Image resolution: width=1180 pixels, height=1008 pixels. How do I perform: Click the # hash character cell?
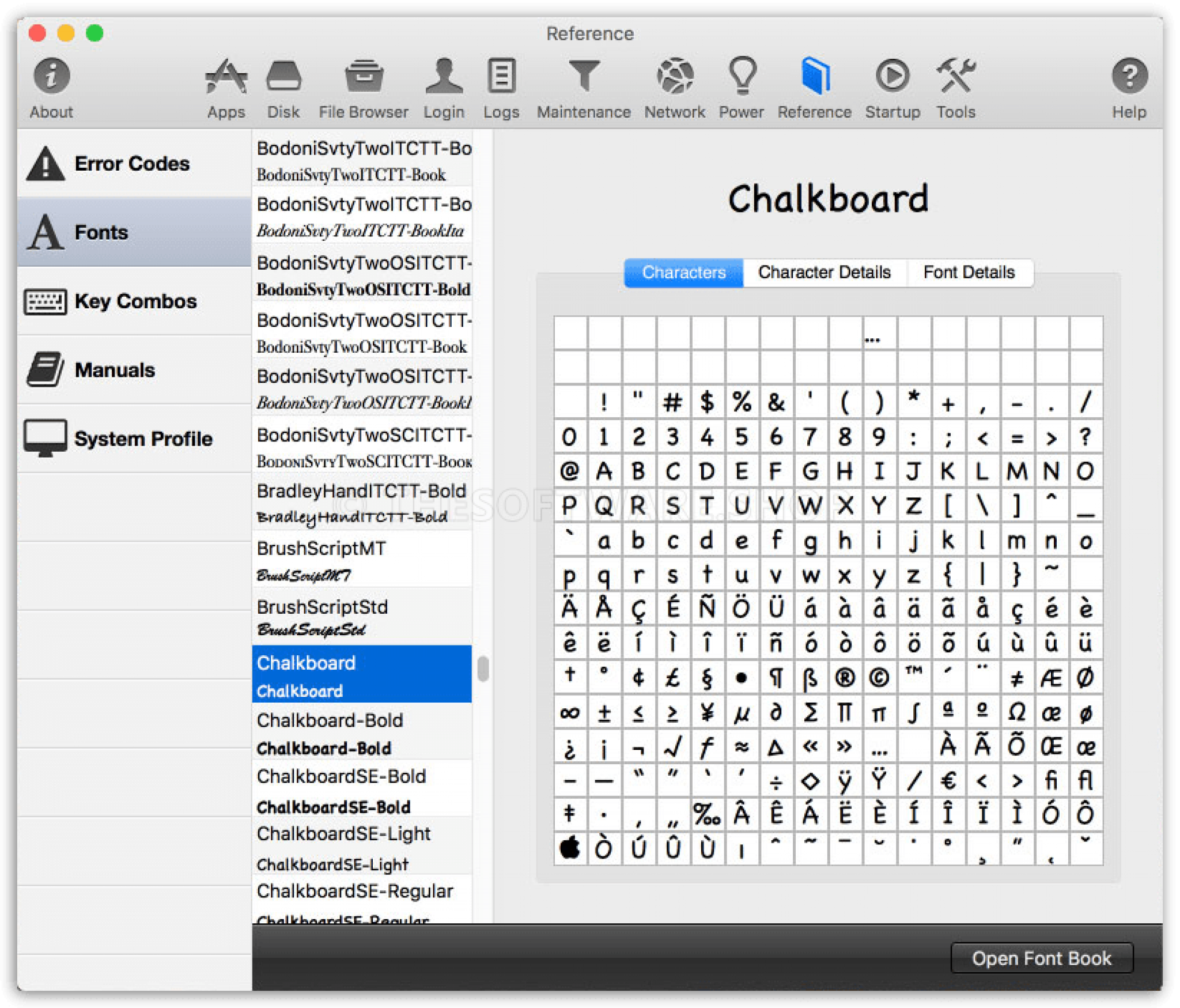click(x=673, y=402)
